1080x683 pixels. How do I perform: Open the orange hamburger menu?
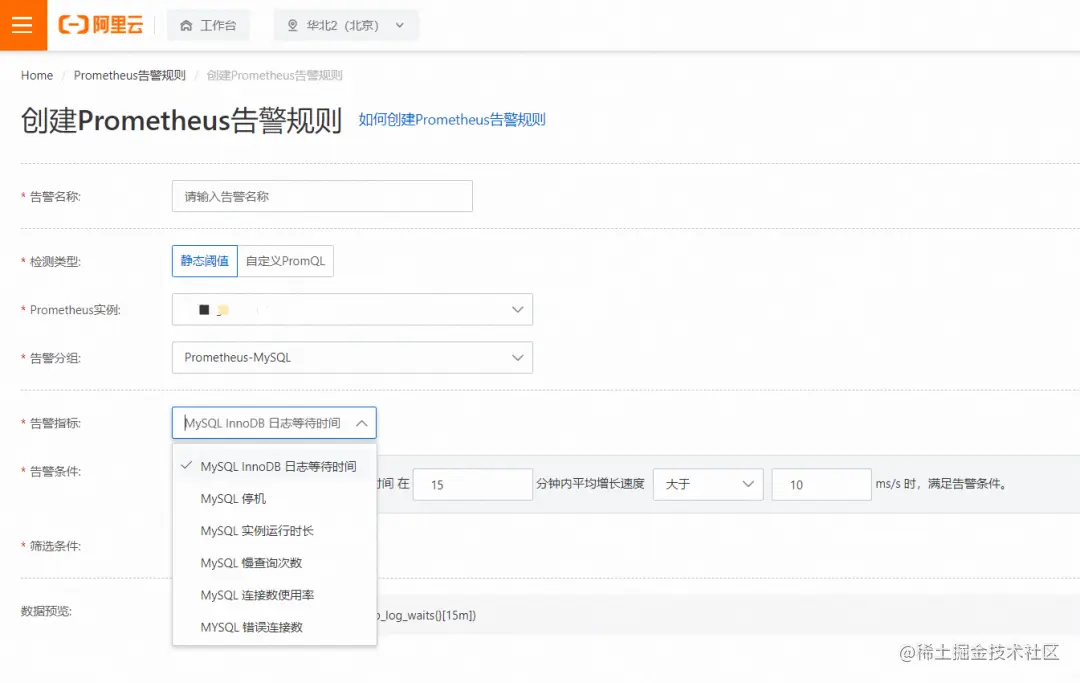coord(23,25)
